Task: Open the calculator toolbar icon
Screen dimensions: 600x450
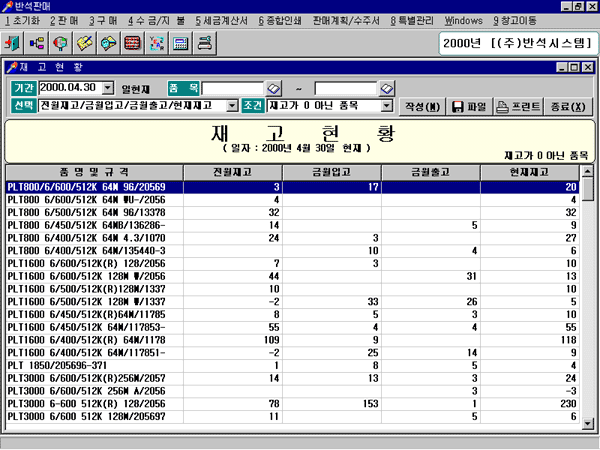Action: point(181,44)
